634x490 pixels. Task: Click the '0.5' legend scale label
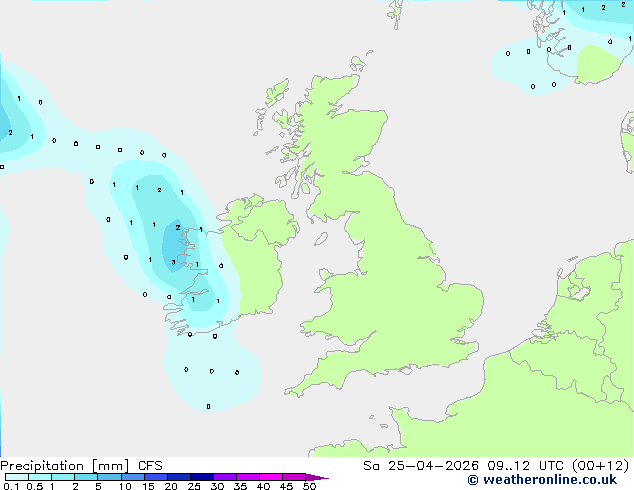point(35,486)
